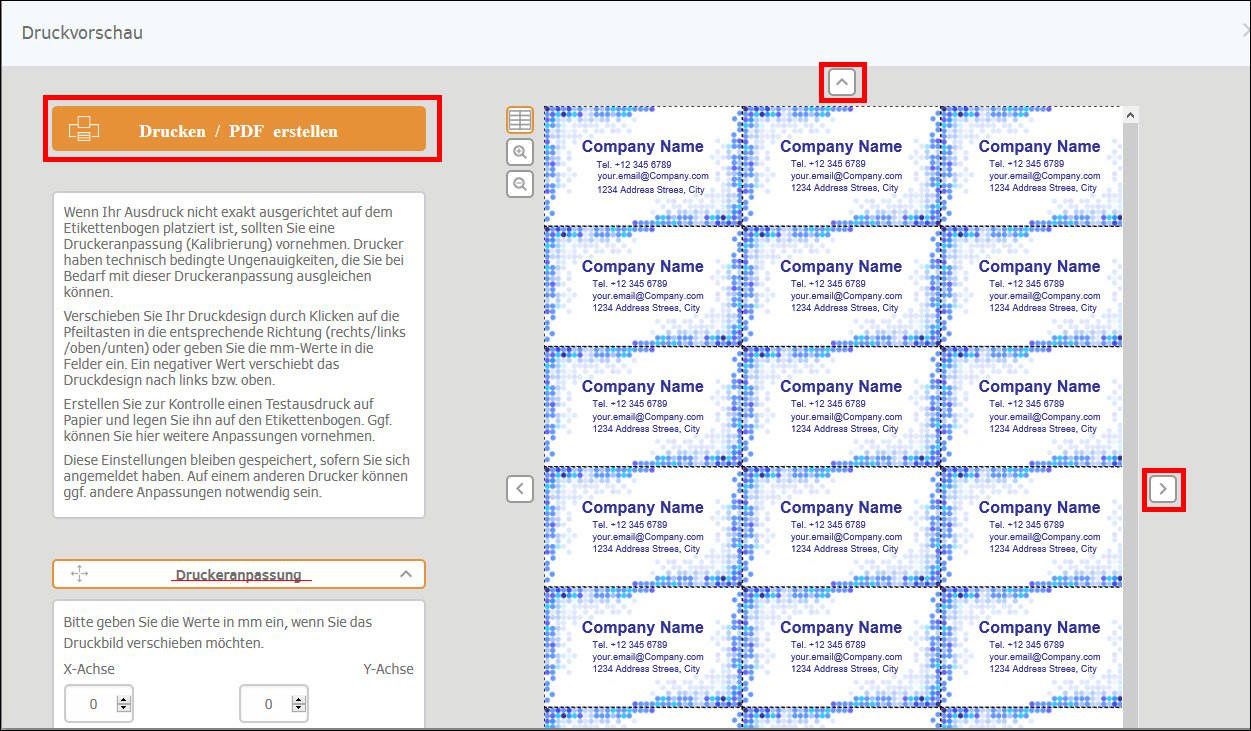
Task: Click the printer icon on the orange button
Action: coord(85,128)
